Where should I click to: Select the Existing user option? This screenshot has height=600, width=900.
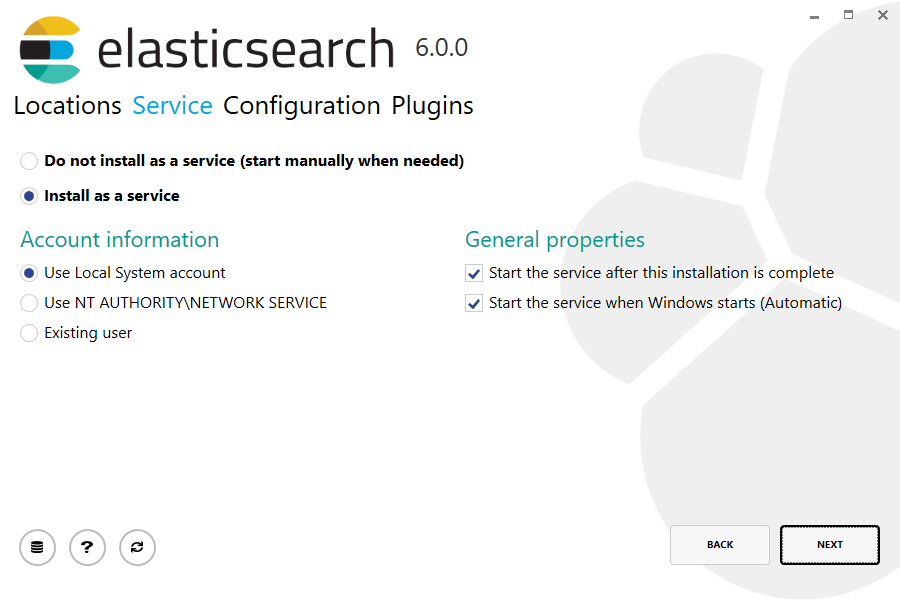coord(29,333)
